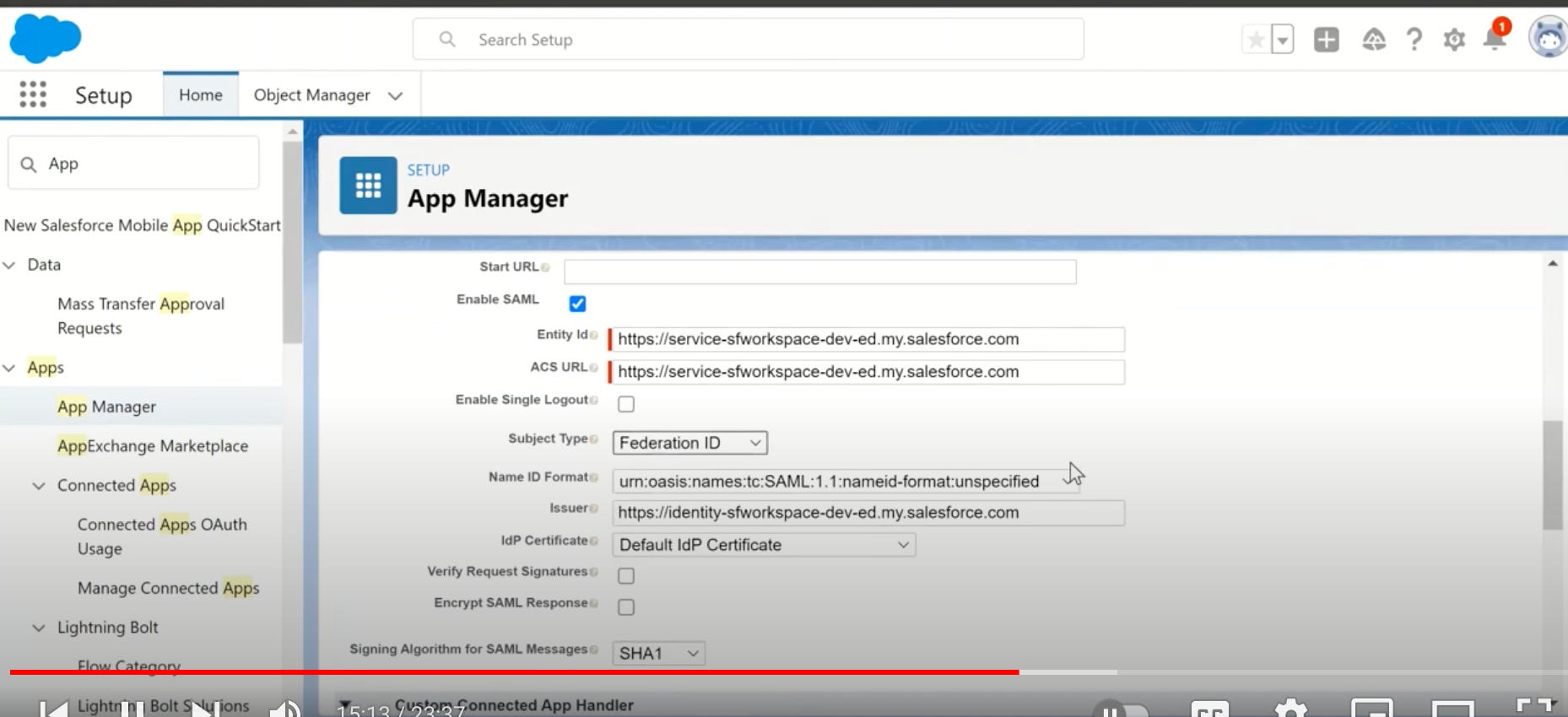Open Manage Connected Apps
Image resolution: width=1568 pixels, height=717 pixels.
[x=168, y=588]
